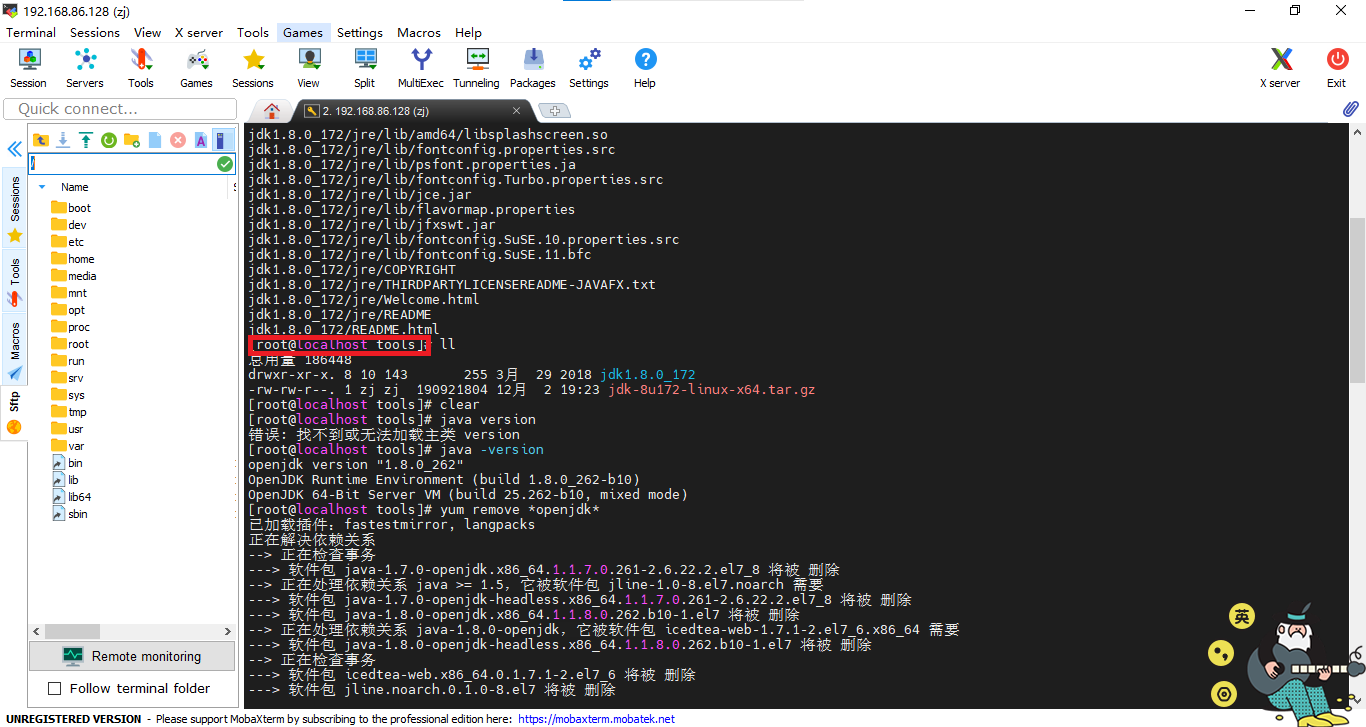Launch MultiExec mode
This screenshot has width=1366, height=727.
(x=420, y=68)
